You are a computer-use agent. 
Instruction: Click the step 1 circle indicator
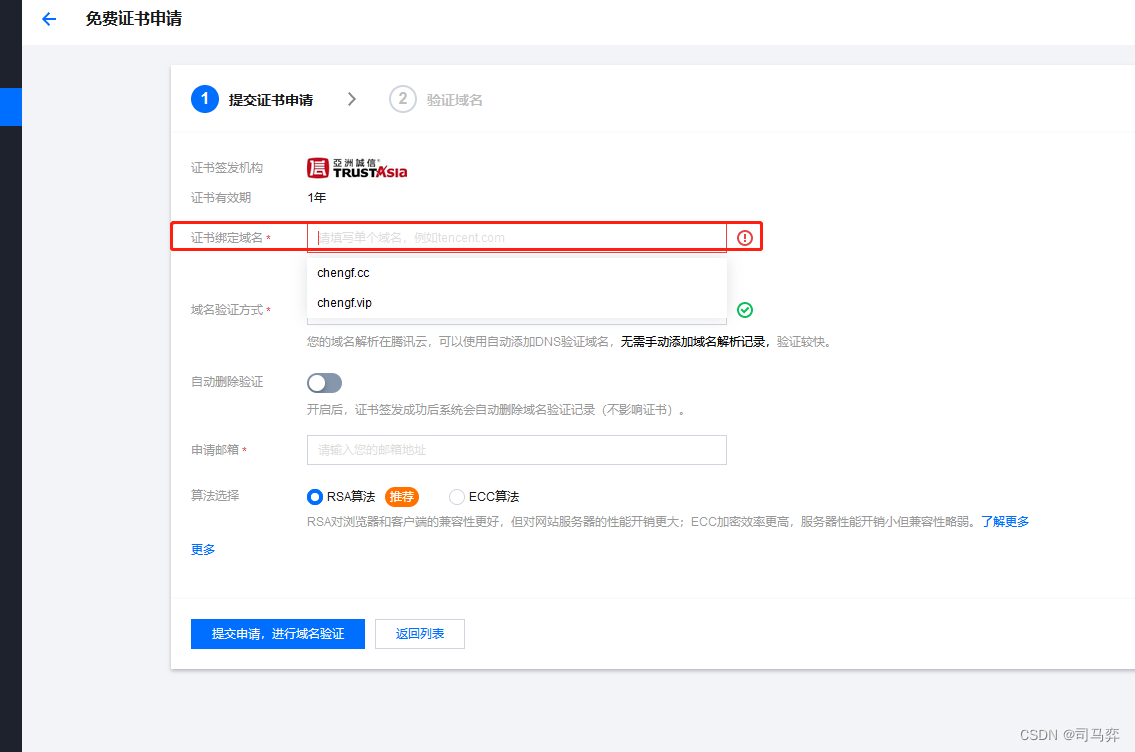205,99
